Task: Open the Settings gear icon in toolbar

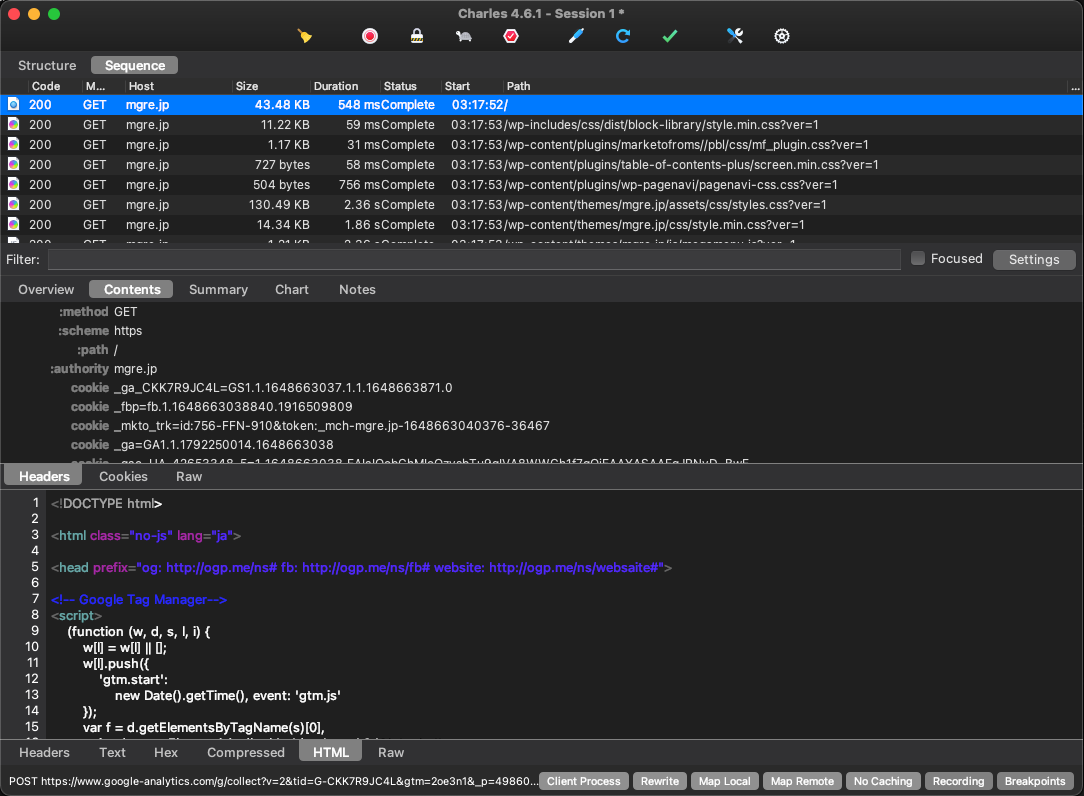Action: (x=782, y=36)
